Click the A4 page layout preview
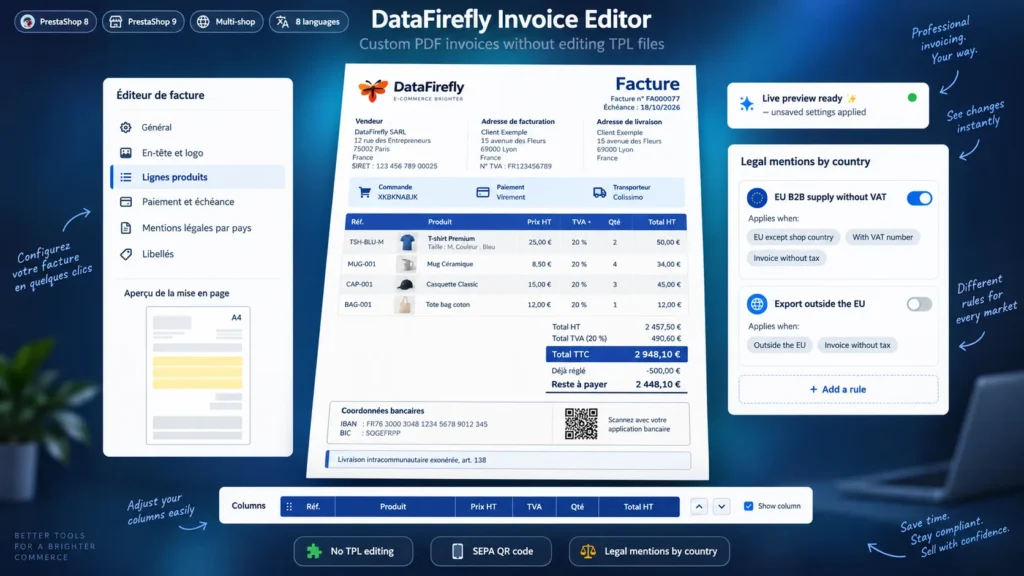 [198, 376]
